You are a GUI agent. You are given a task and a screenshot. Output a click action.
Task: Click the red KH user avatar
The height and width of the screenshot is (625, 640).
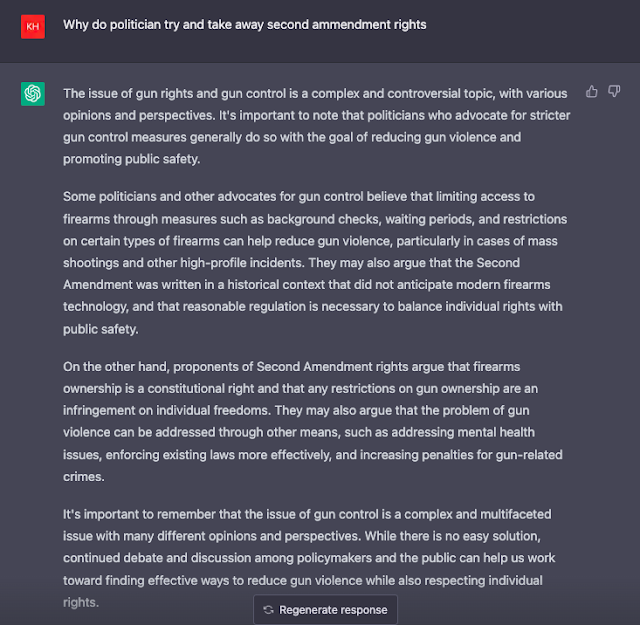coord(33,27)
